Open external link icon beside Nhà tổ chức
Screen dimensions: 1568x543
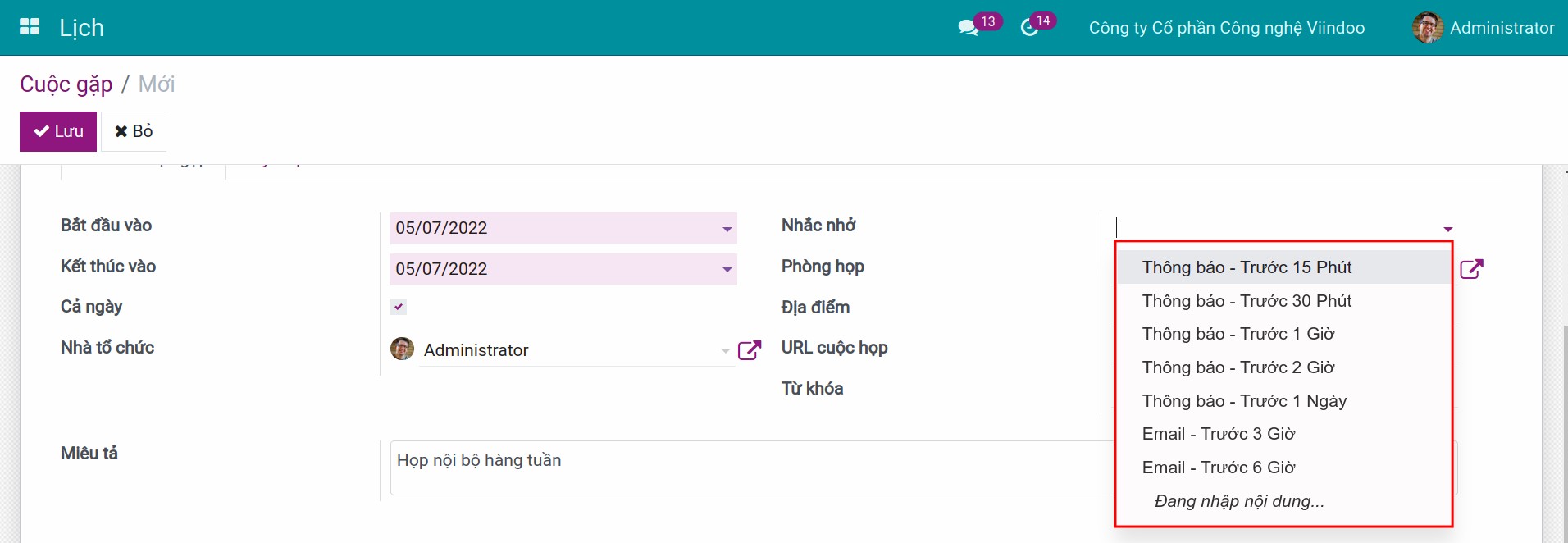point(750,350)
